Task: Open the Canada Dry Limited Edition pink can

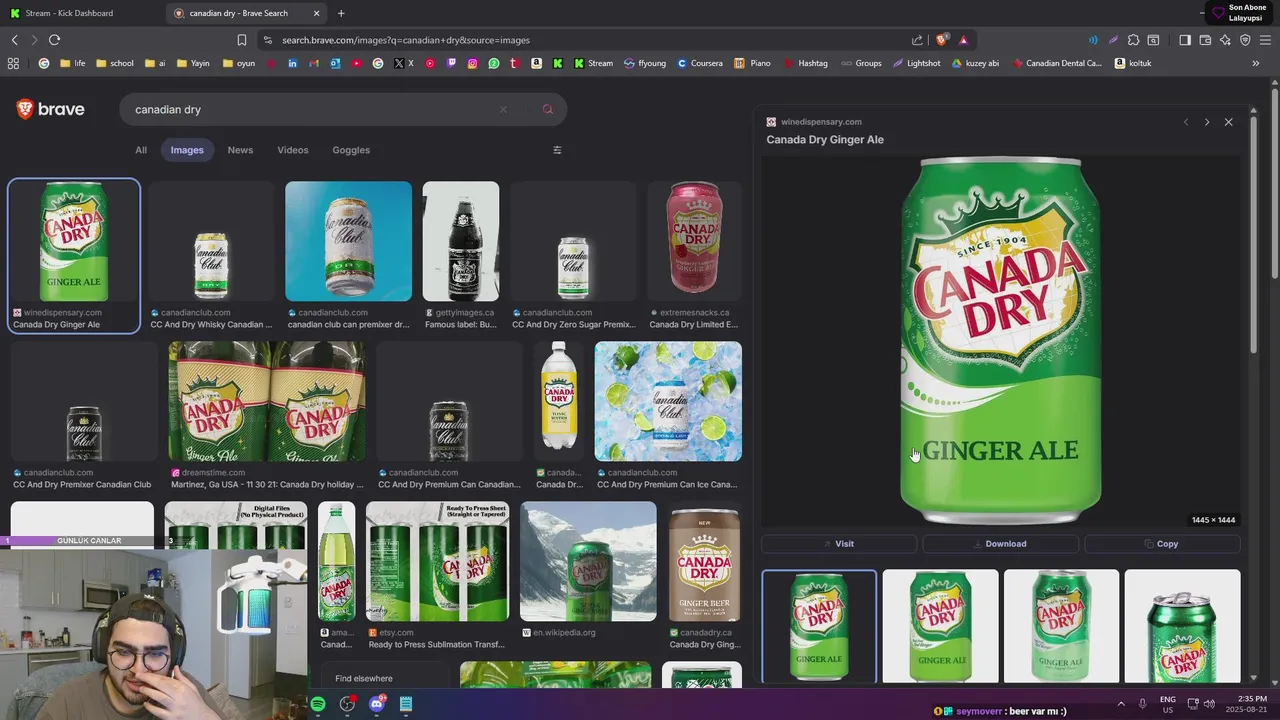Action: click(x=694, y=241)
